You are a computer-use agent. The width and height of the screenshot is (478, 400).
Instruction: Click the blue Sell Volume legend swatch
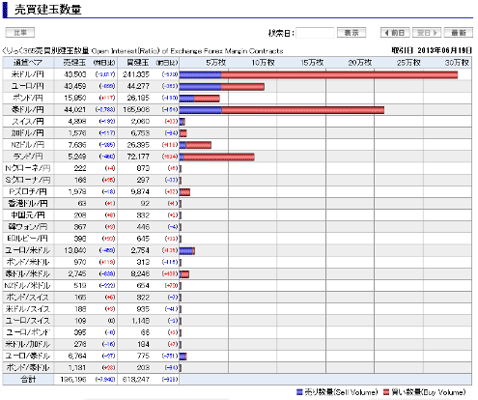click(x=299, y=392)
